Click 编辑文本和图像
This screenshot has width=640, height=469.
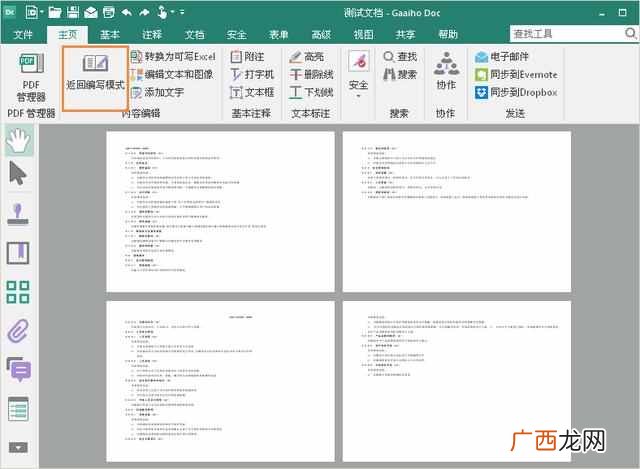(x=171, y=74)
